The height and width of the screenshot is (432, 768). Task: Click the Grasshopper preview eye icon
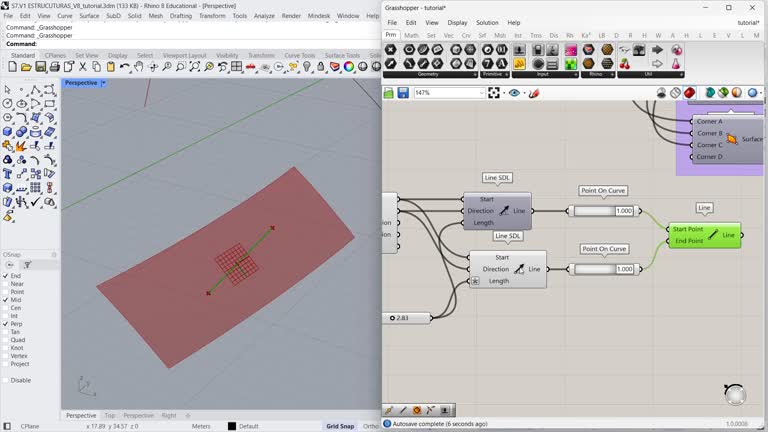514,93
